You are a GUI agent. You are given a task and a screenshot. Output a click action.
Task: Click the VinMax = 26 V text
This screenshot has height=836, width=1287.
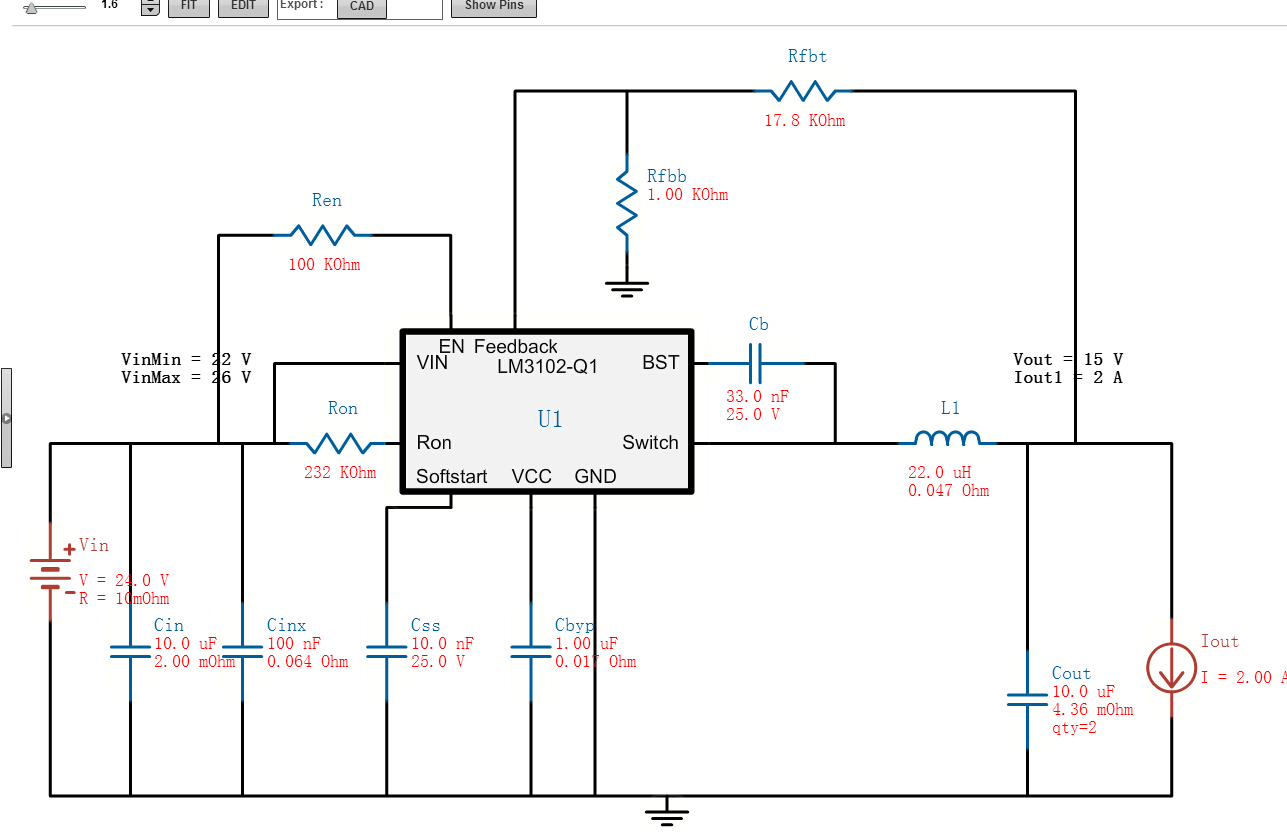[x=186, y=378]
